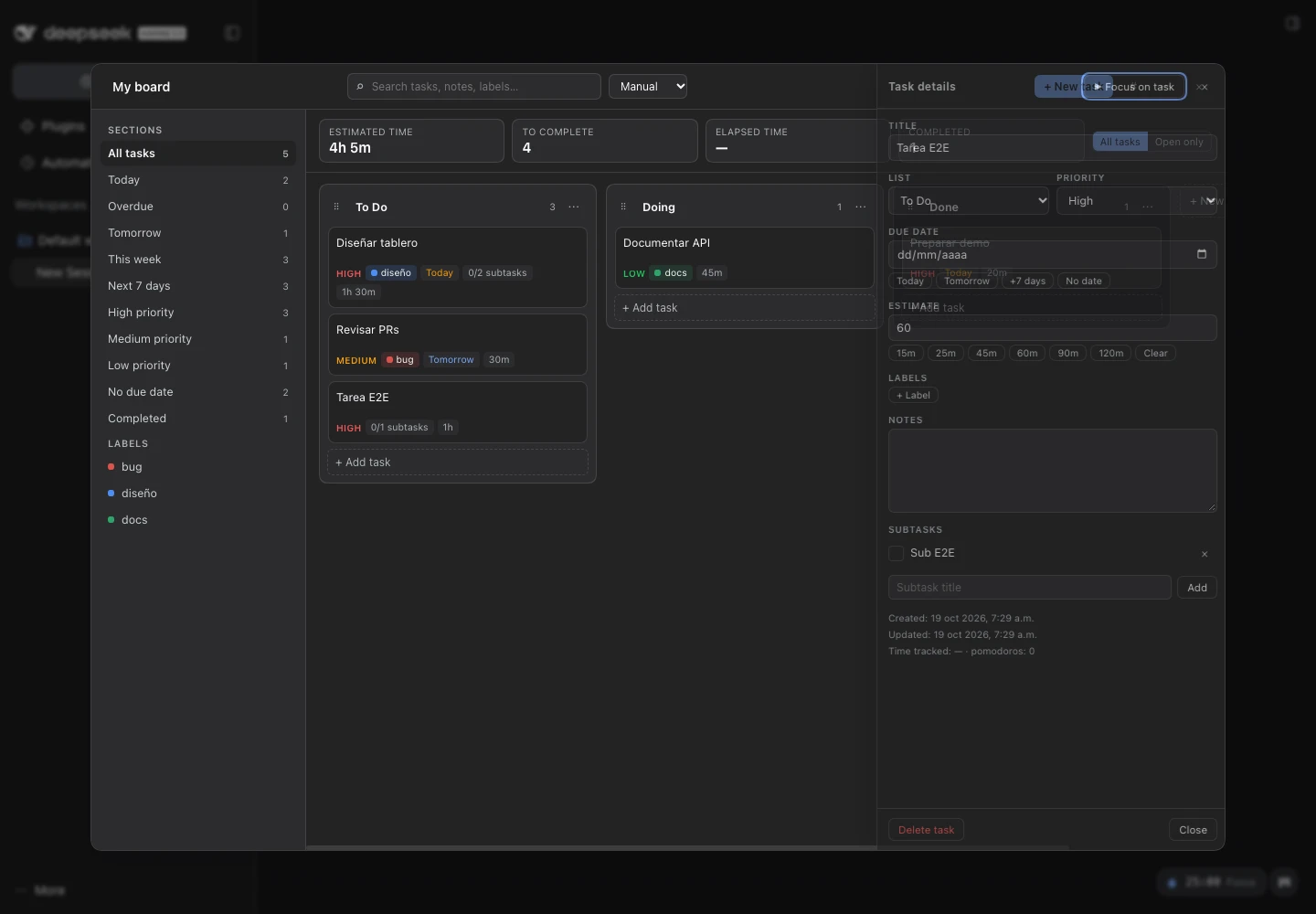Open the Diseñar tablero card

tap(458, 268)
